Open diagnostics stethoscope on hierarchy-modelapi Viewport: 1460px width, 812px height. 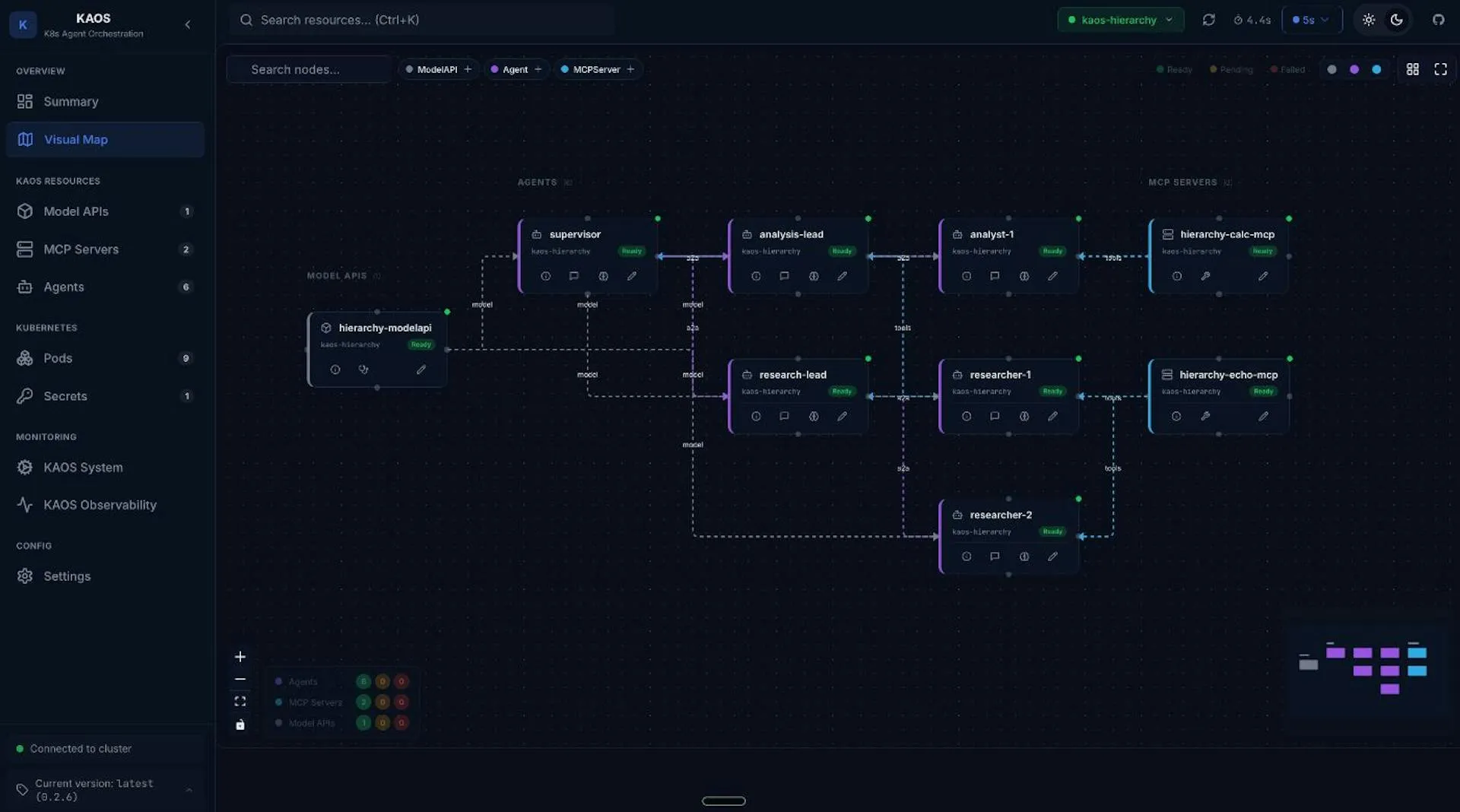[363, 370]
